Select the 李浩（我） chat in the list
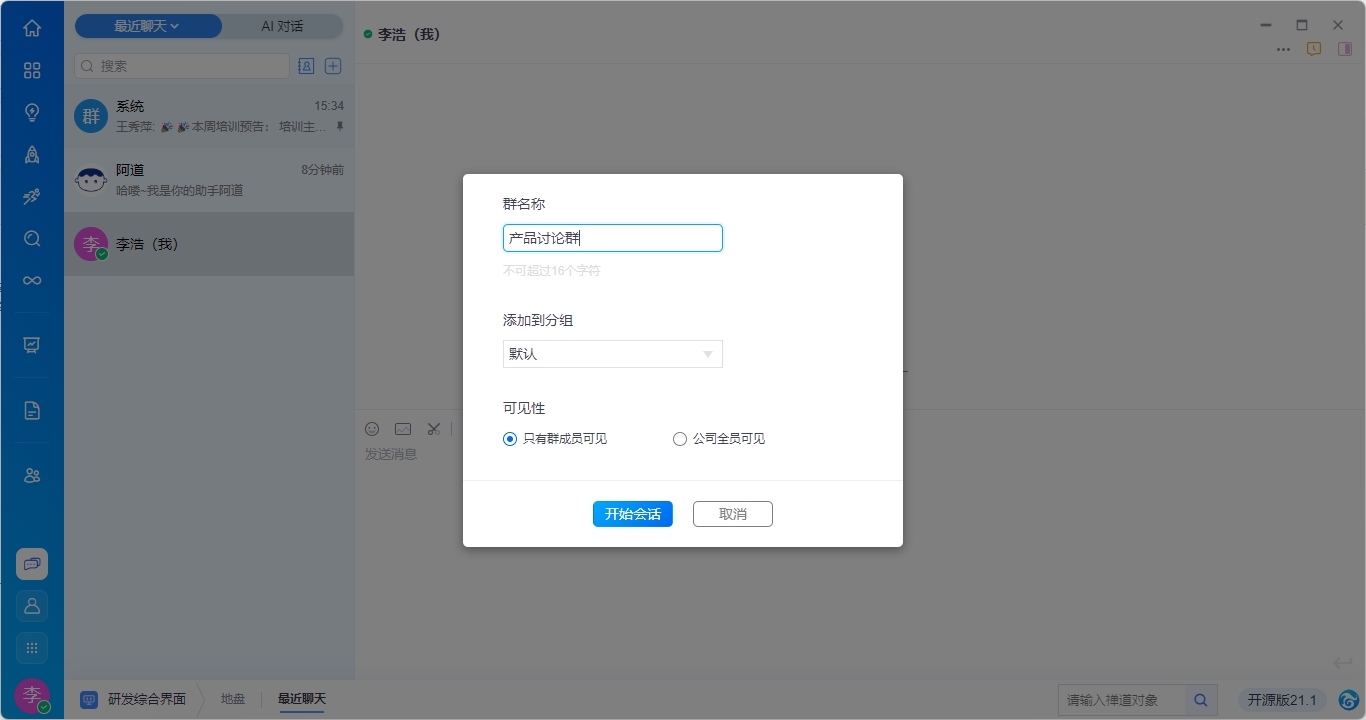This screenshot has height=720, width=1366. (x=209, y=244)
